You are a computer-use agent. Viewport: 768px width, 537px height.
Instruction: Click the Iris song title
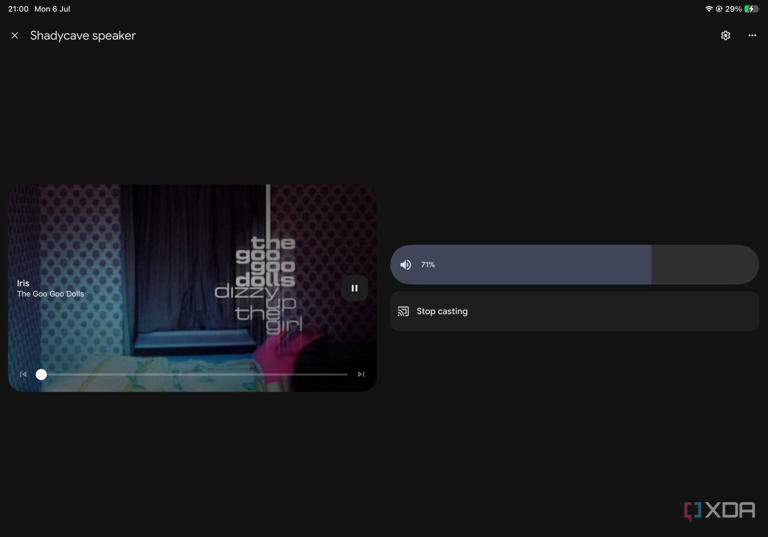(23, 283)
